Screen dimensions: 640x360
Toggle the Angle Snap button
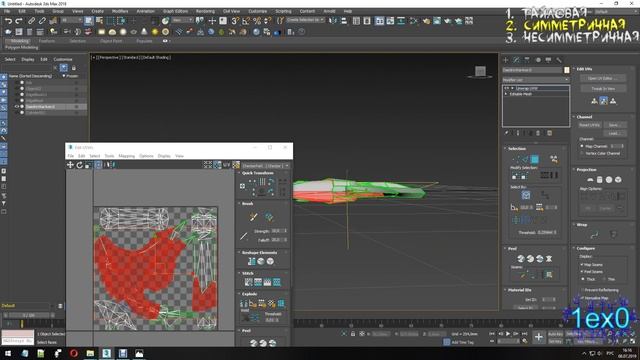246,20
